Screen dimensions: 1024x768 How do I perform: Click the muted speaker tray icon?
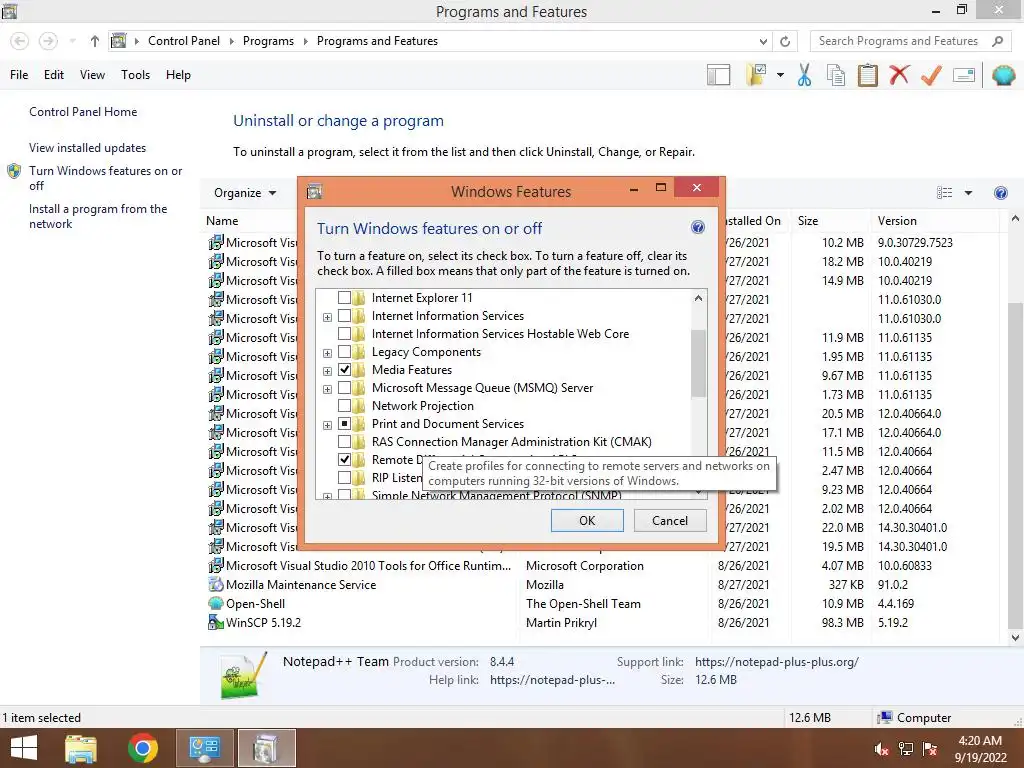tap(881, 748)
